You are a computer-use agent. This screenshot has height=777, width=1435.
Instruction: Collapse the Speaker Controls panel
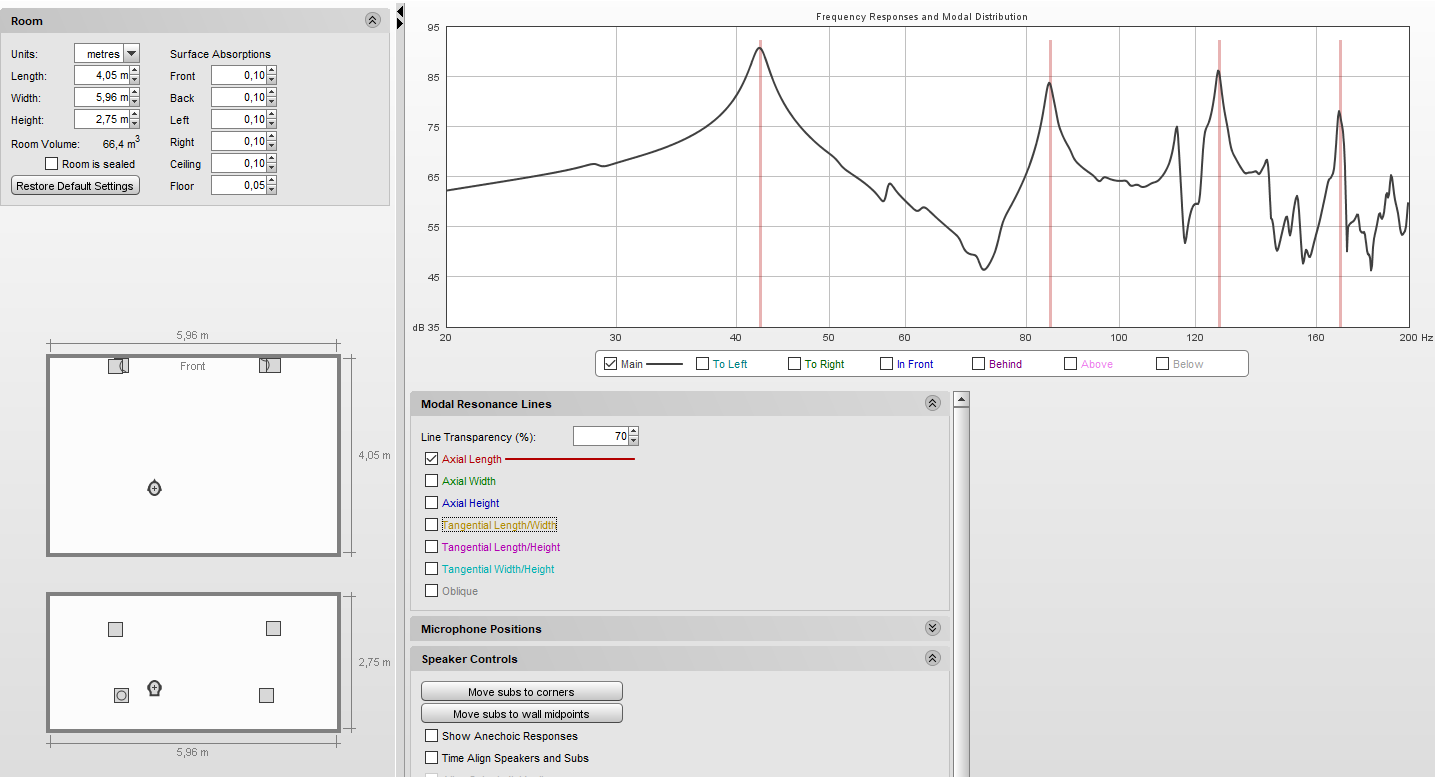point(932,659)
